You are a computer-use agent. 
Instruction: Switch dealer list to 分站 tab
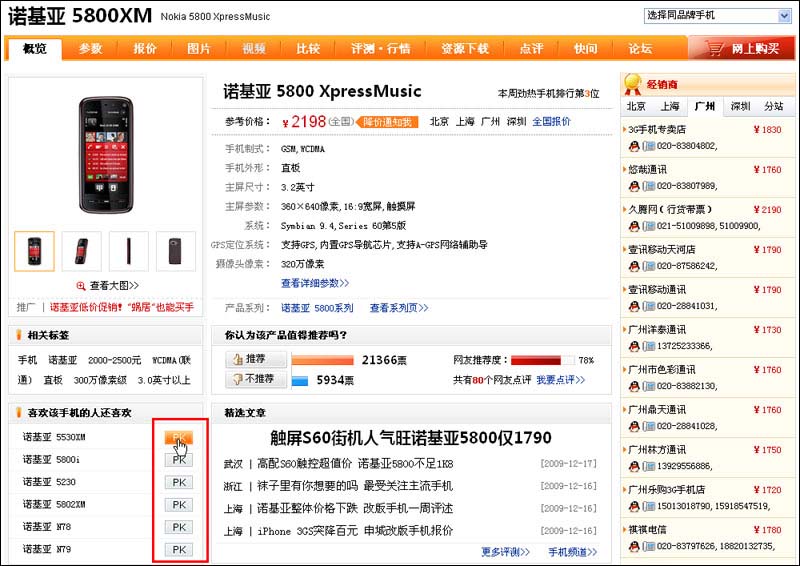pos(773,106)
